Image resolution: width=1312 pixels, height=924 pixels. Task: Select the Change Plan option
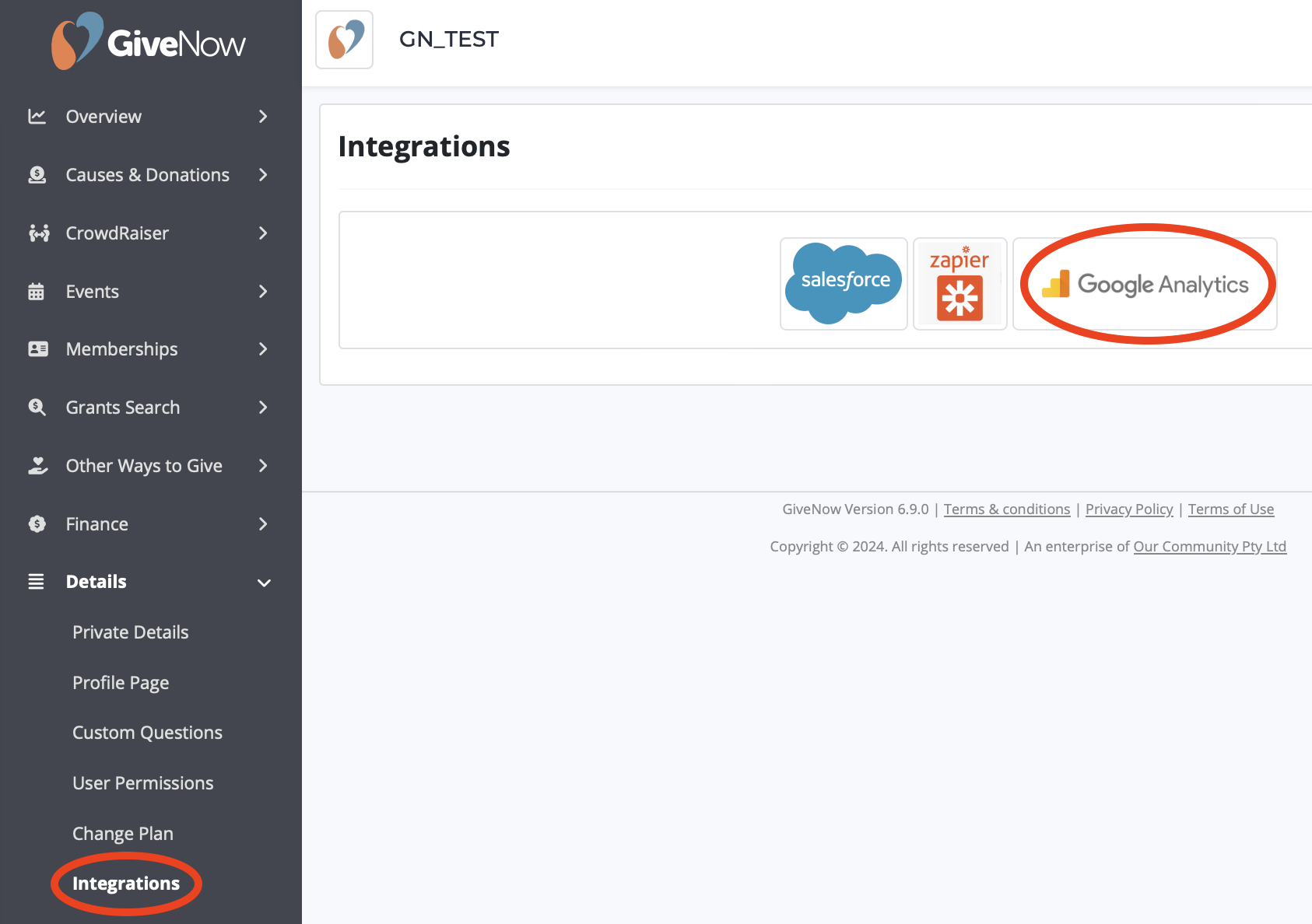pyautogui.click(x=122, y=833)
